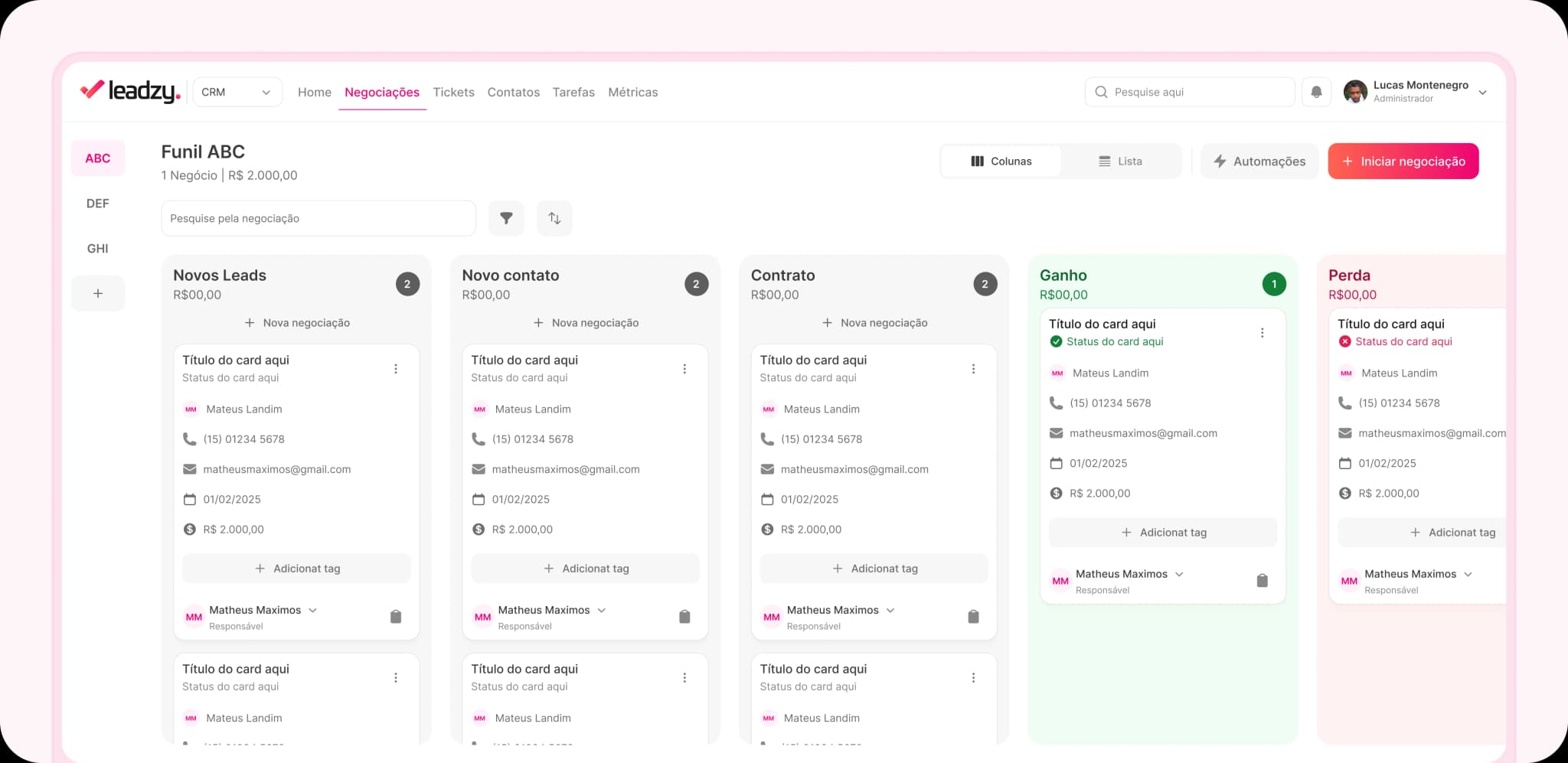
Task: Switch back to Colunas view
Action: [1001, 161]
